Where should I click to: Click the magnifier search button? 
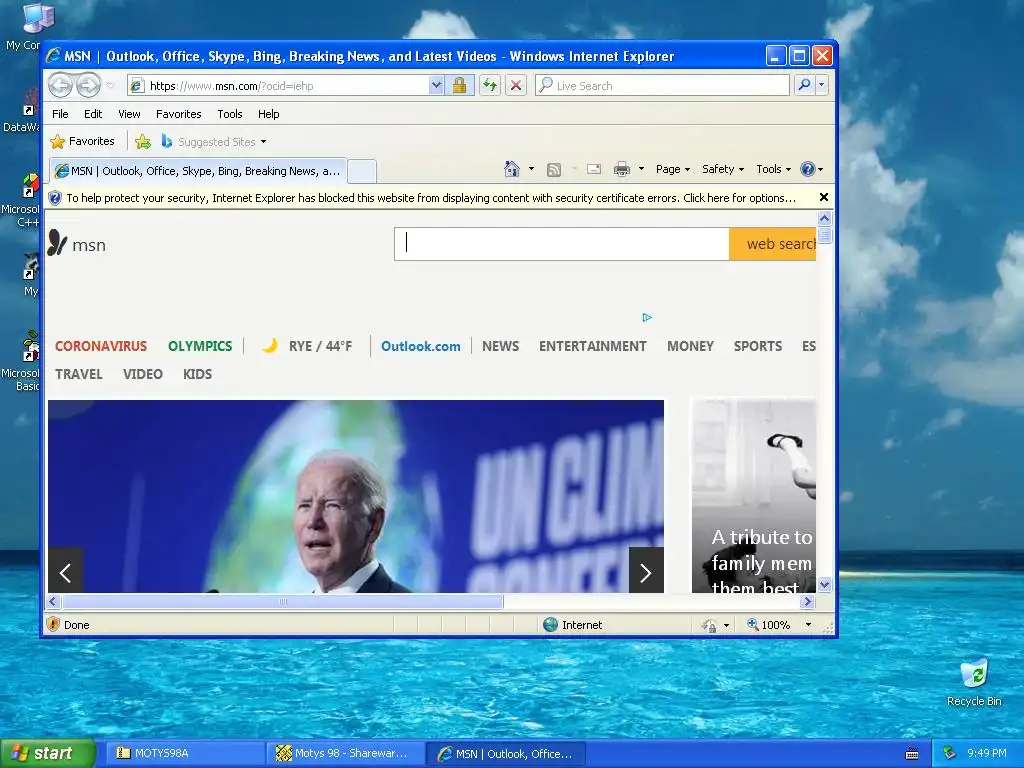coord(805,86)
